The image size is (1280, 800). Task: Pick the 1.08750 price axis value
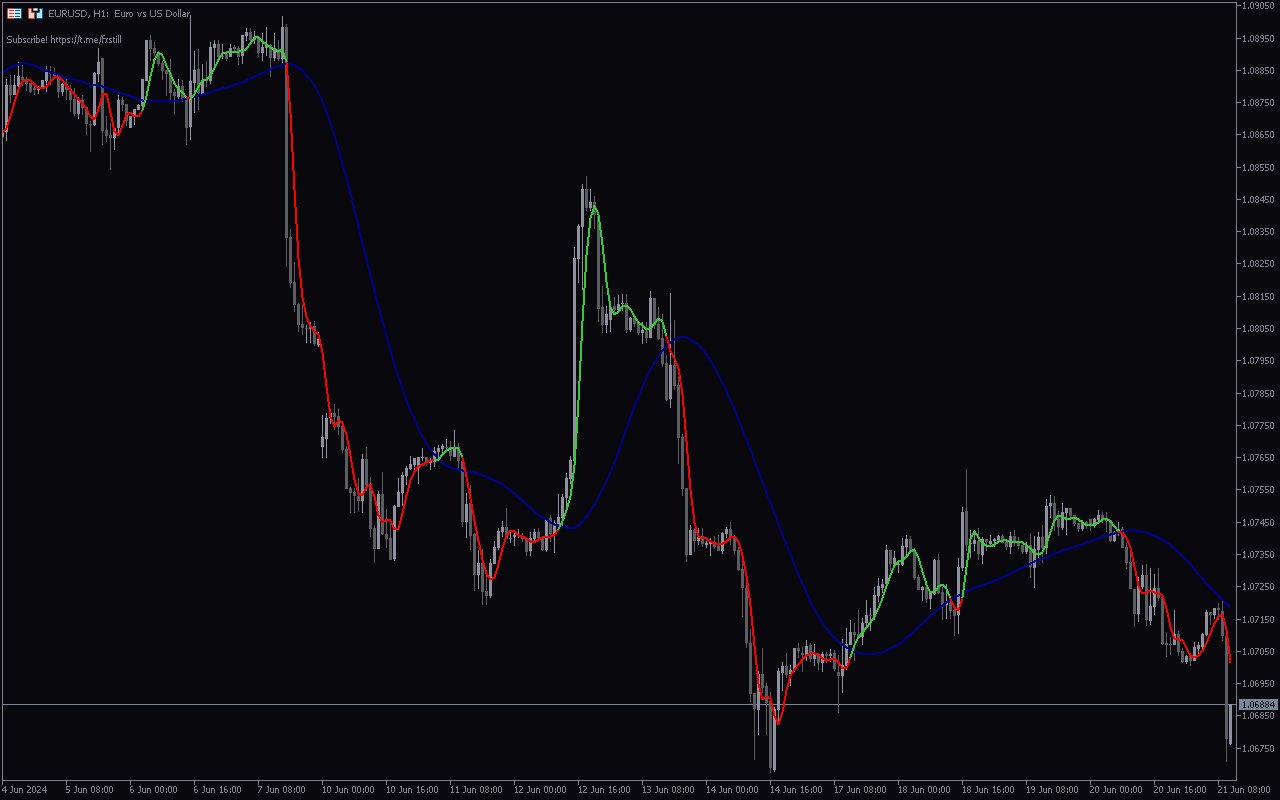(1258, 102)
